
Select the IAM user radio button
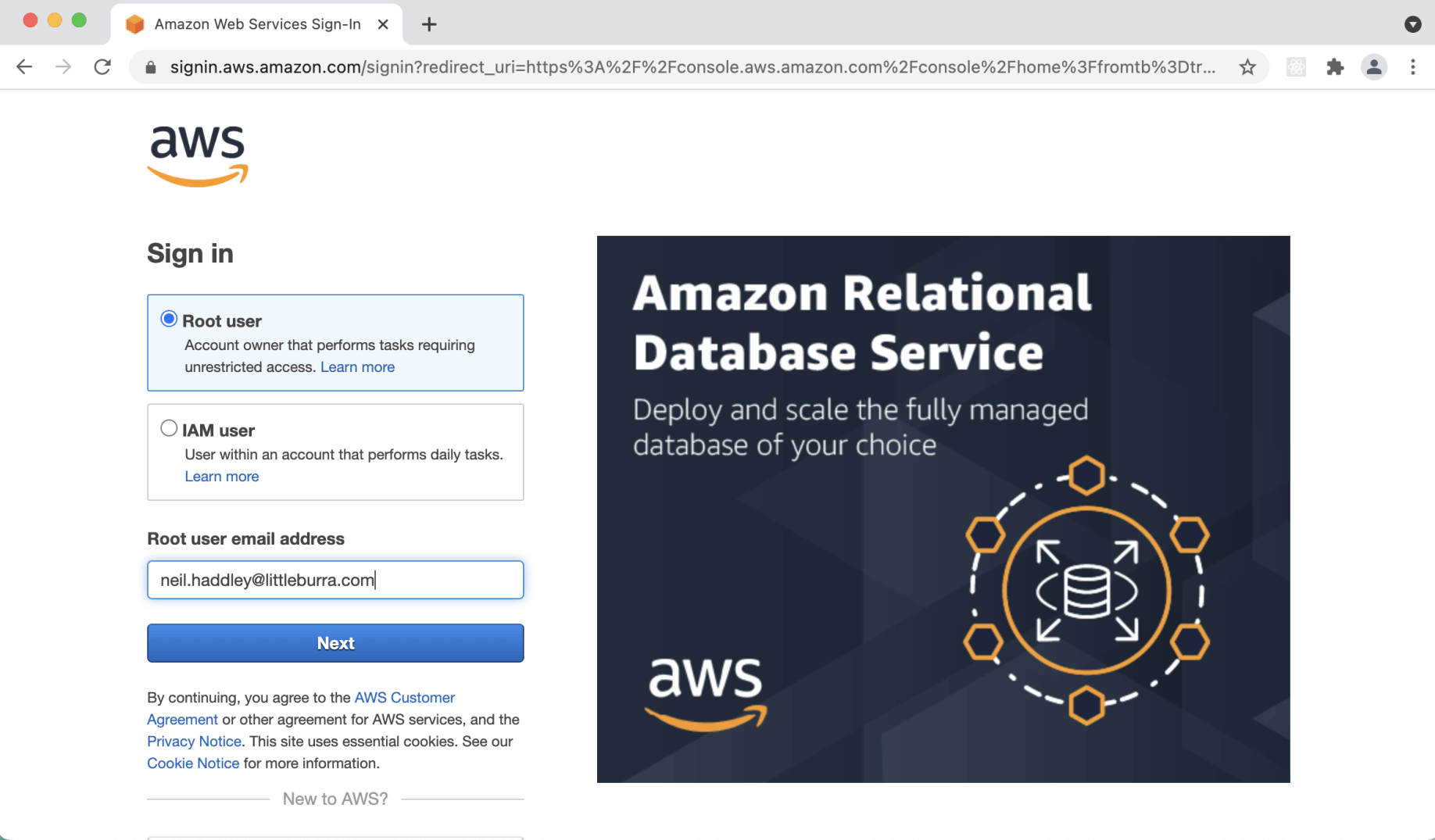tap(169, 428)
